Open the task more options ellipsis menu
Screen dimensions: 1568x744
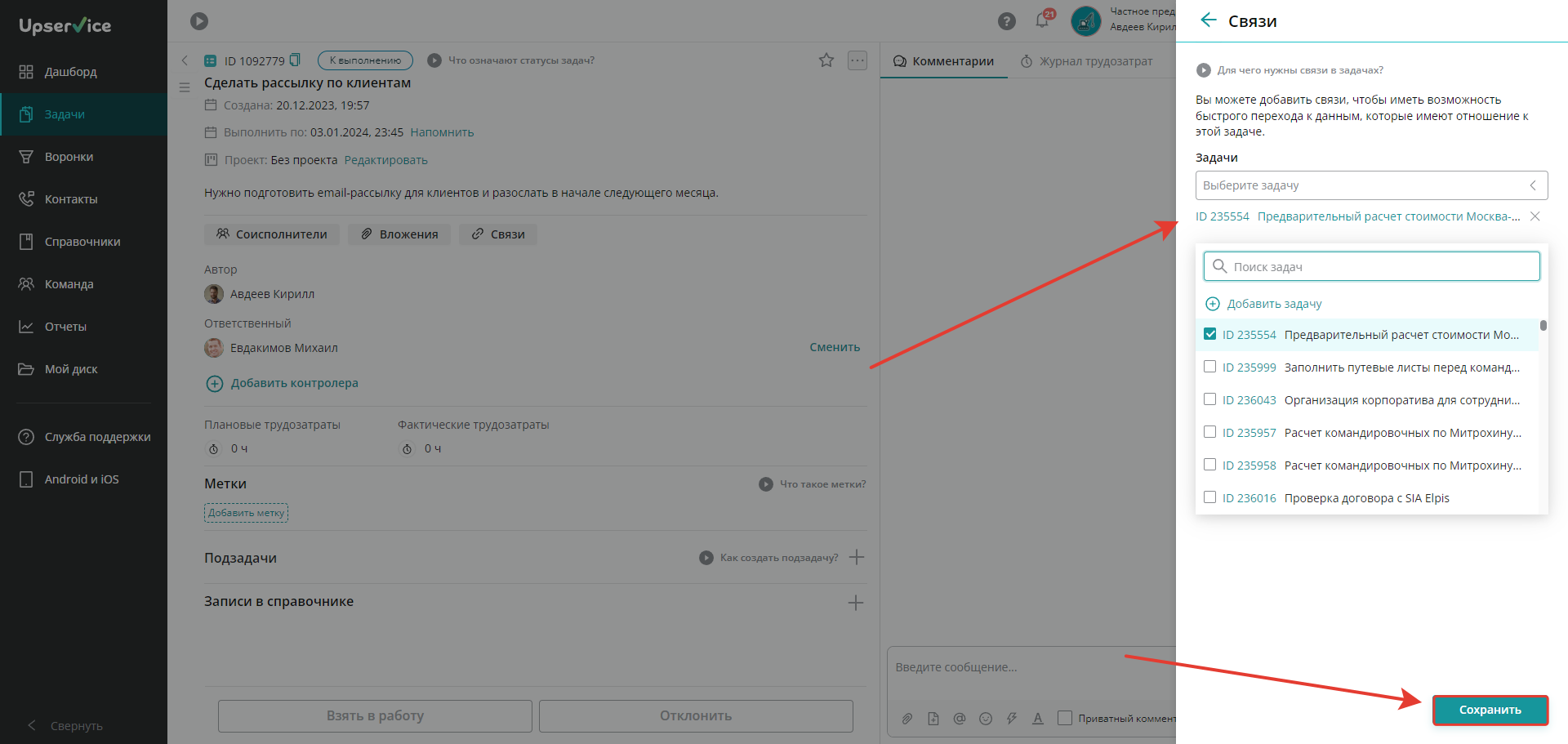tap(857, 60)
